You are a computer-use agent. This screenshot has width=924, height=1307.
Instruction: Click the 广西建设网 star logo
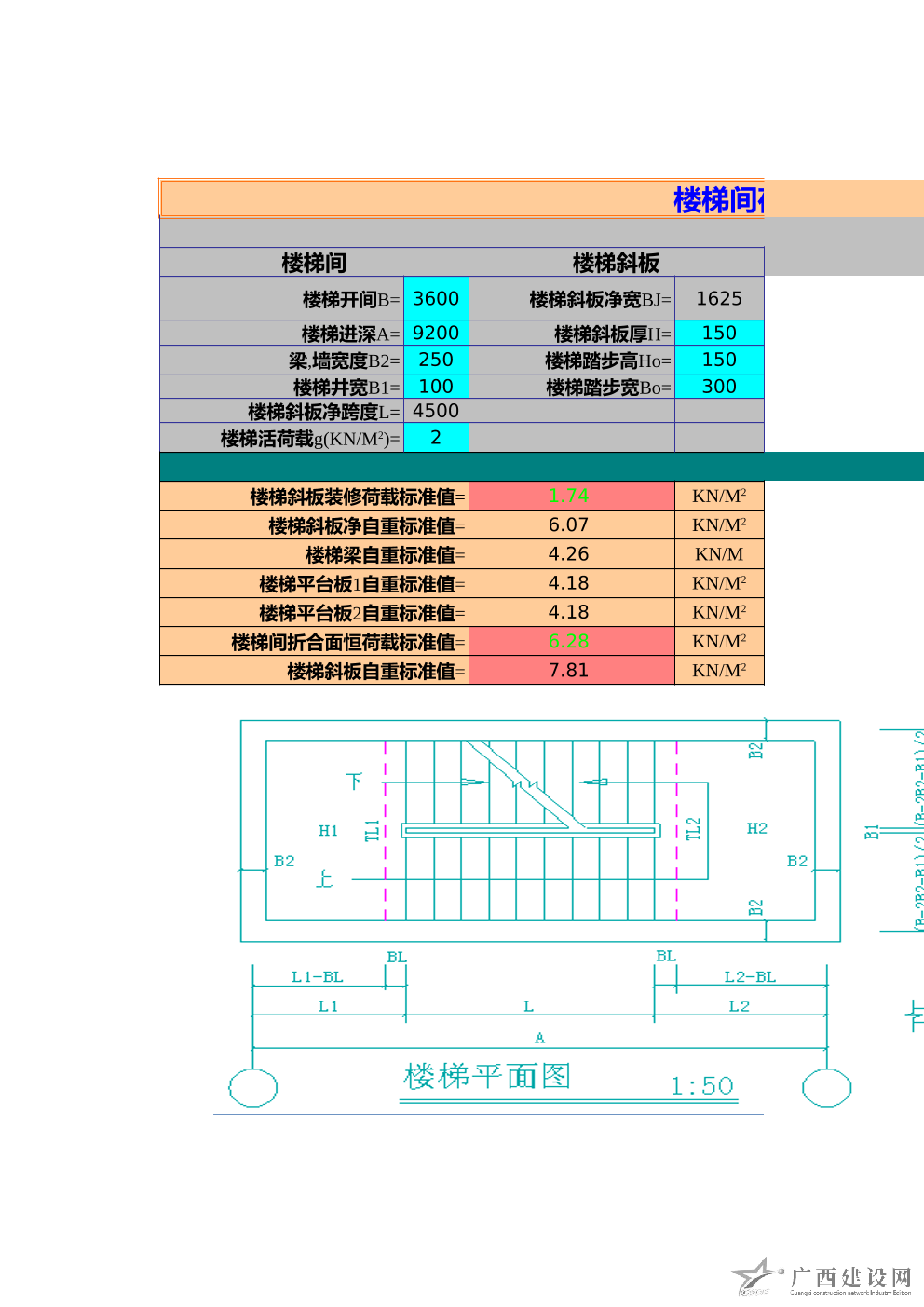pyautogui.click(x=756, y=1276)
